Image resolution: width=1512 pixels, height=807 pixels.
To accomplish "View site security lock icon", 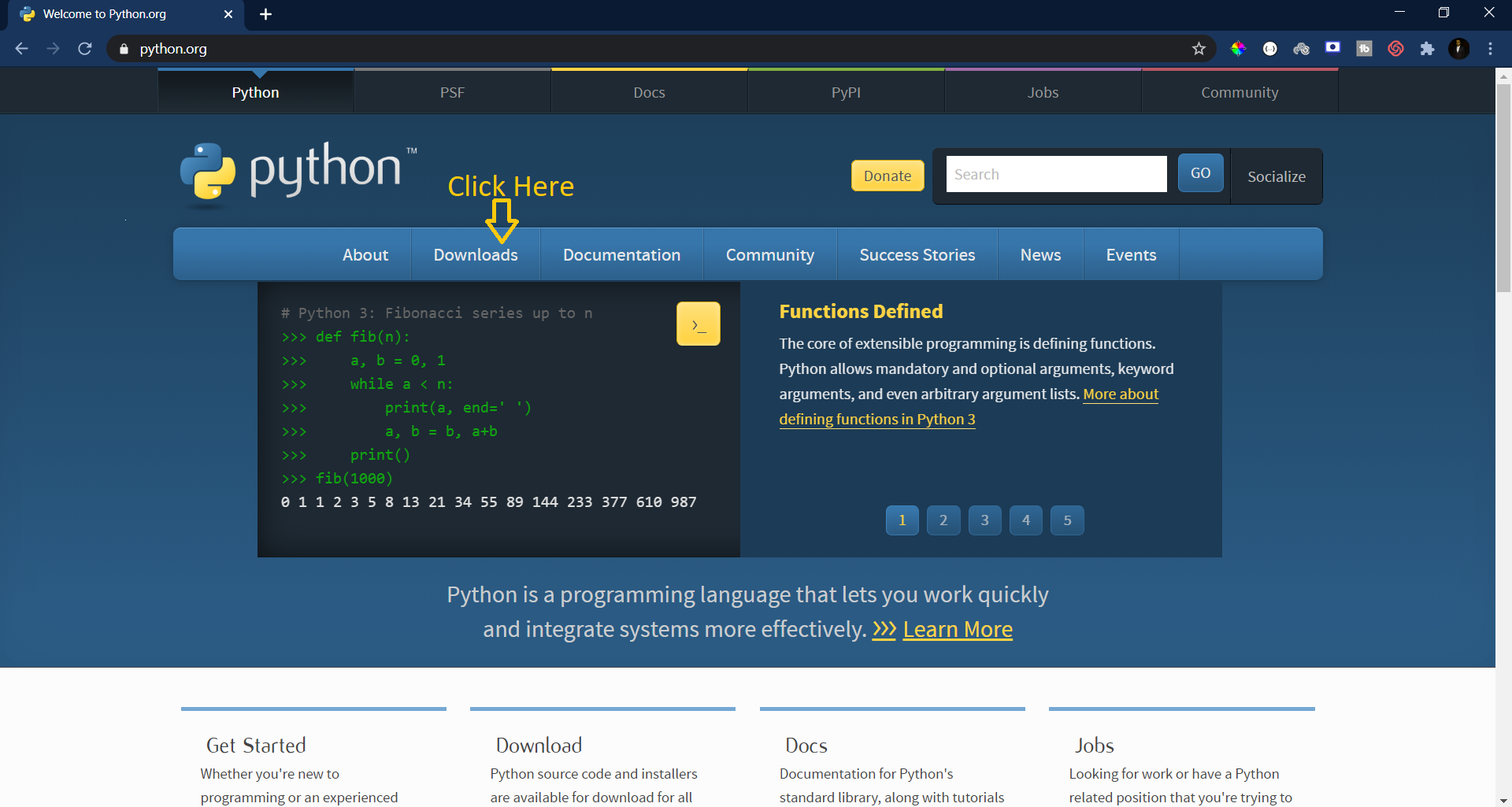I will (124, 49).
